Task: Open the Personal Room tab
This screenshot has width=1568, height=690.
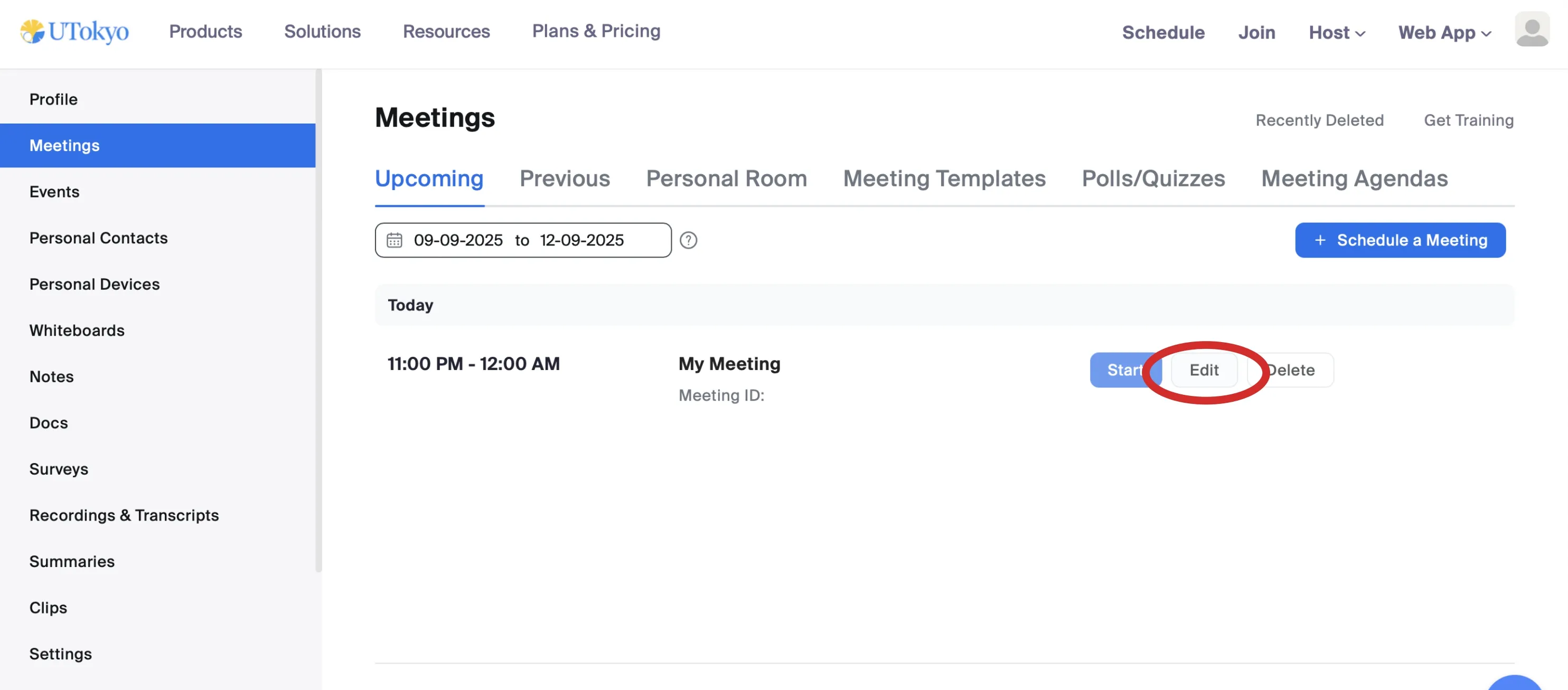Action: tap(726, 179)
